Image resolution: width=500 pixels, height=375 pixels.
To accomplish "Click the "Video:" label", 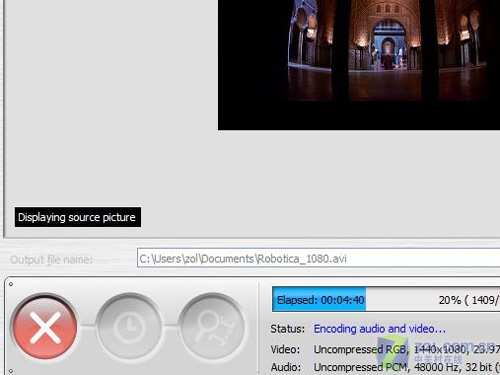I will (x=285, y=349).
